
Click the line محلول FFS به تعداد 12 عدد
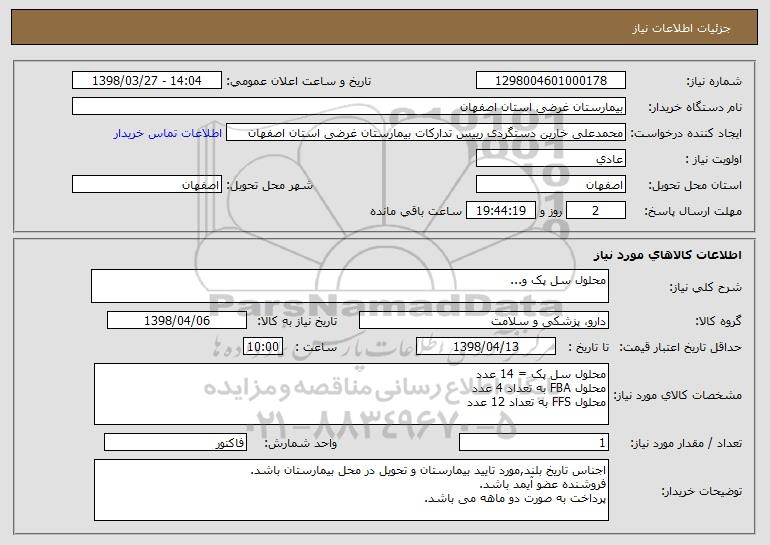tap(536, 402)
